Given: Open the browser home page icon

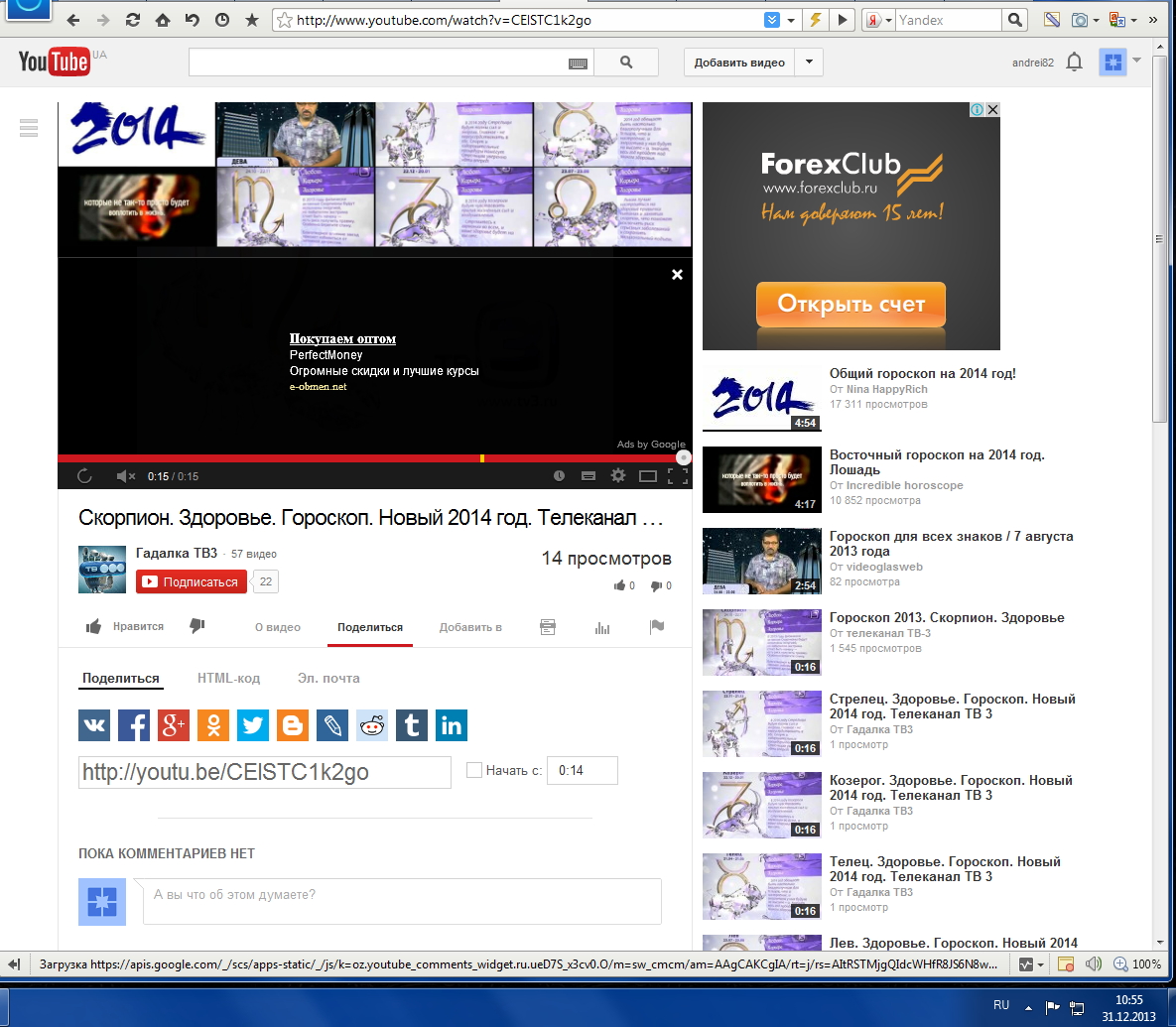Looking at the screenshot, I should (163, 20).
